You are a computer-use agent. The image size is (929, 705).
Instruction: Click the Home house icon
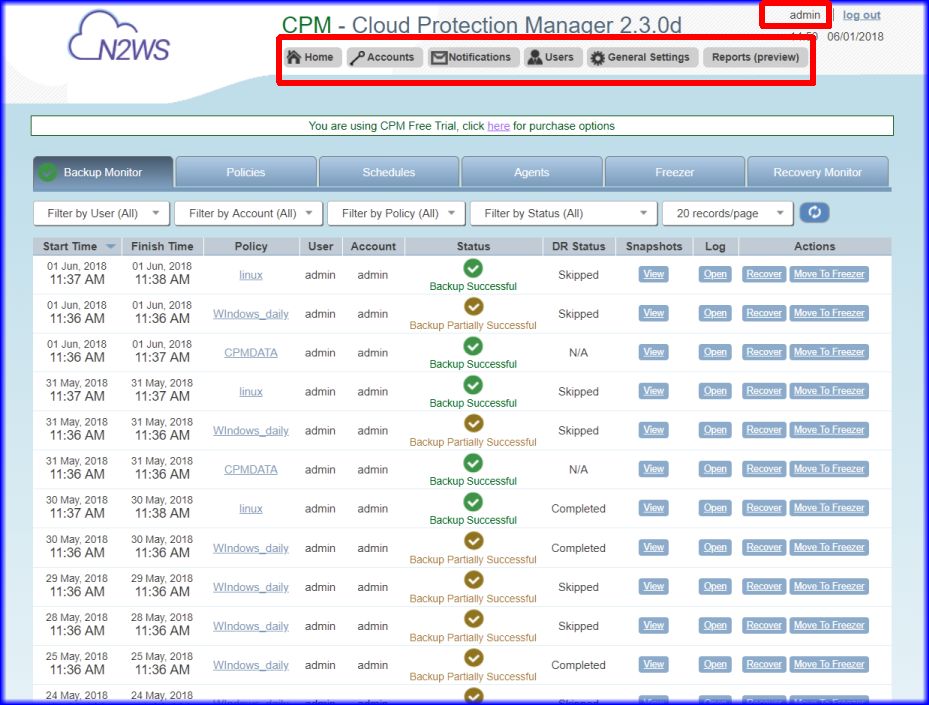294,57
